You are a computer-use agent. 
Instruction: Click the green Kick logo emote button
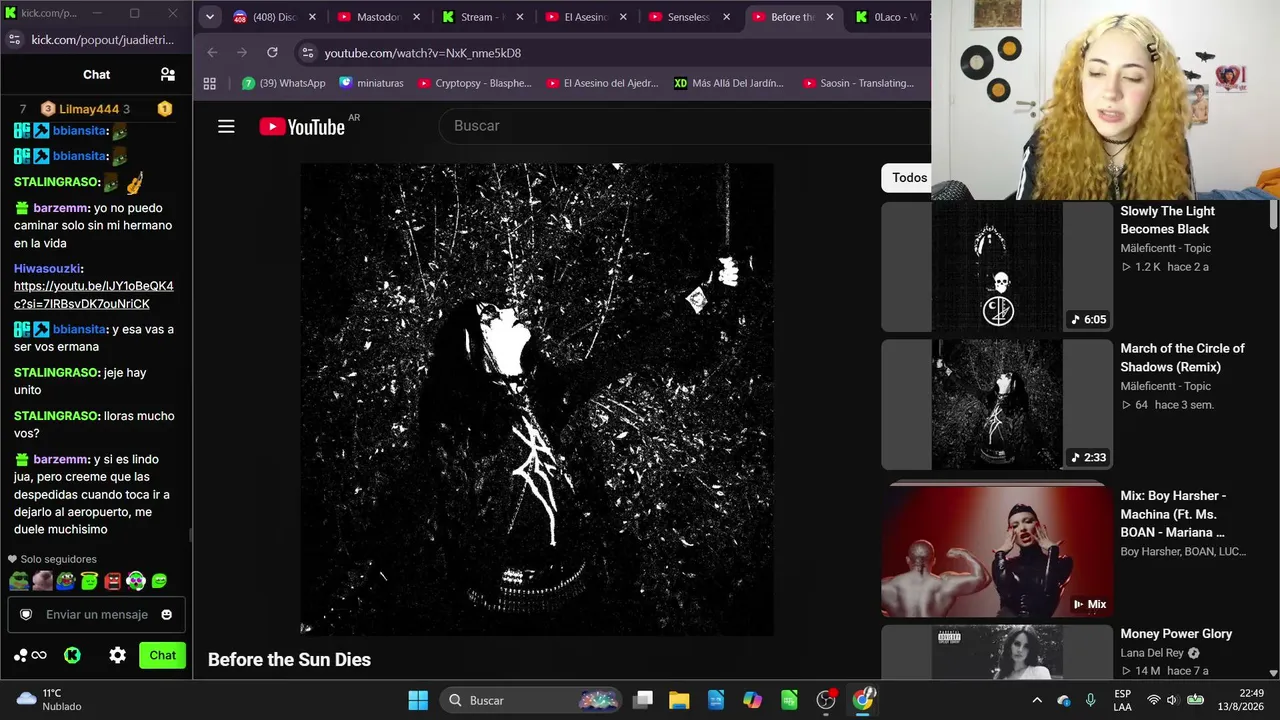tap(72, 655)
